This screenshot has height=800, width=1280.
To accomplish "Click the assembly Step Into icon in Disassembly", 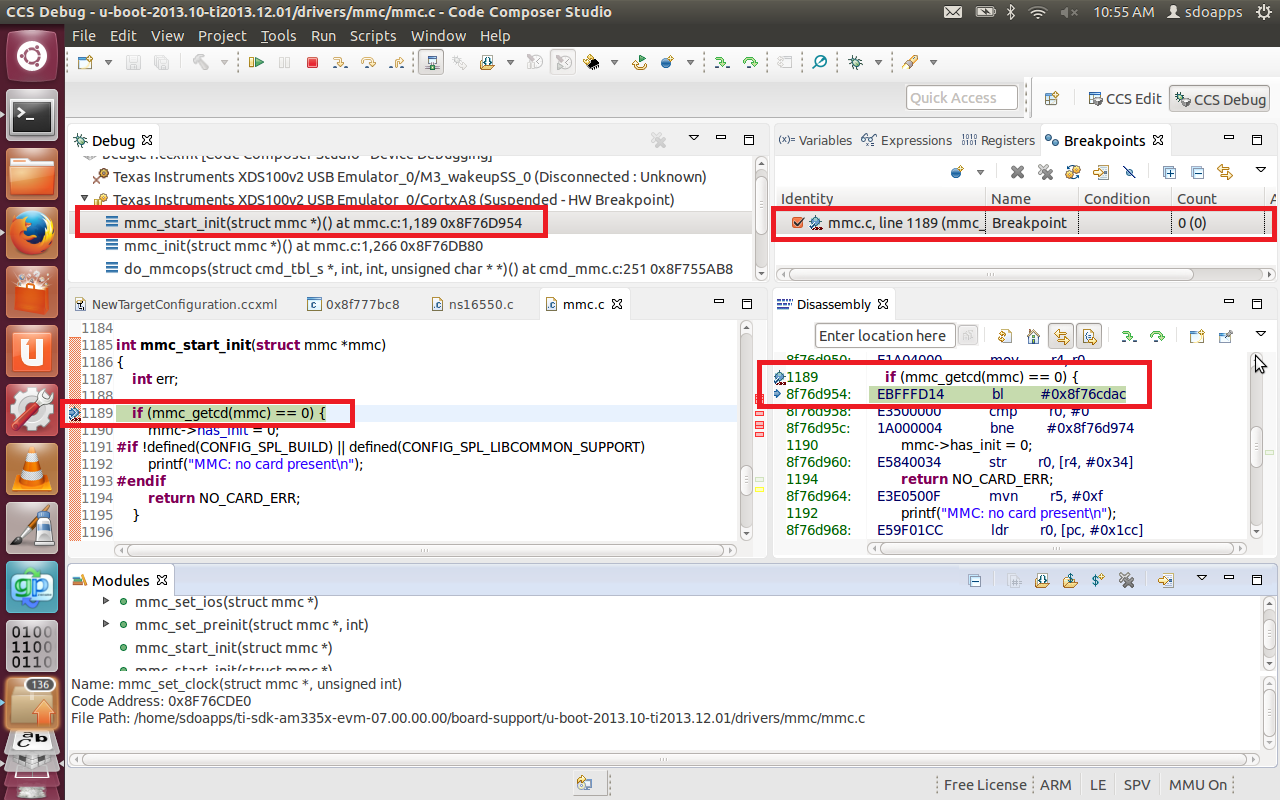I will click(x=1129, y=336).
